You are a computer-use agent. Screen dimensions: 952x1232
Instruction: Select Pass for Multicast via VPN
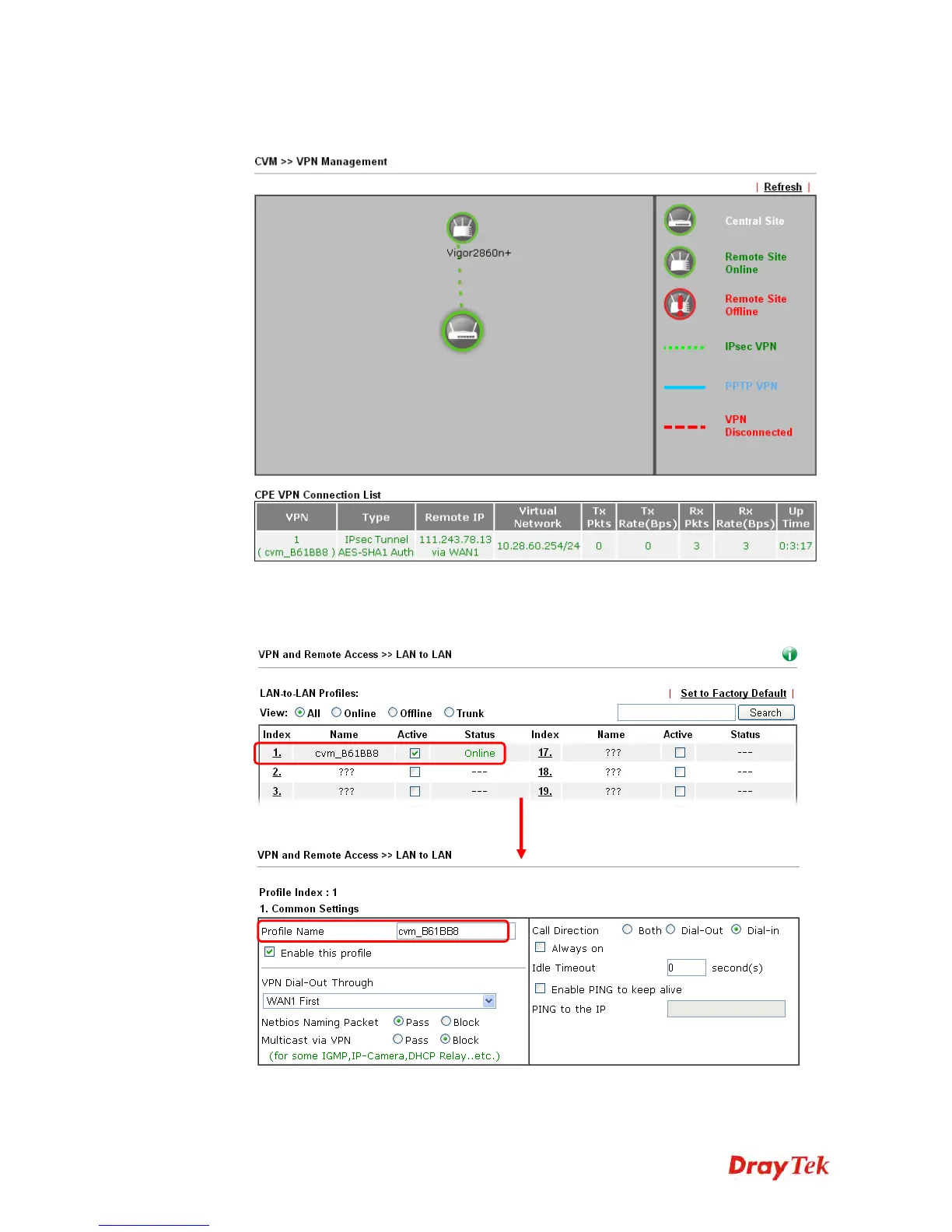coord(398,1039)
